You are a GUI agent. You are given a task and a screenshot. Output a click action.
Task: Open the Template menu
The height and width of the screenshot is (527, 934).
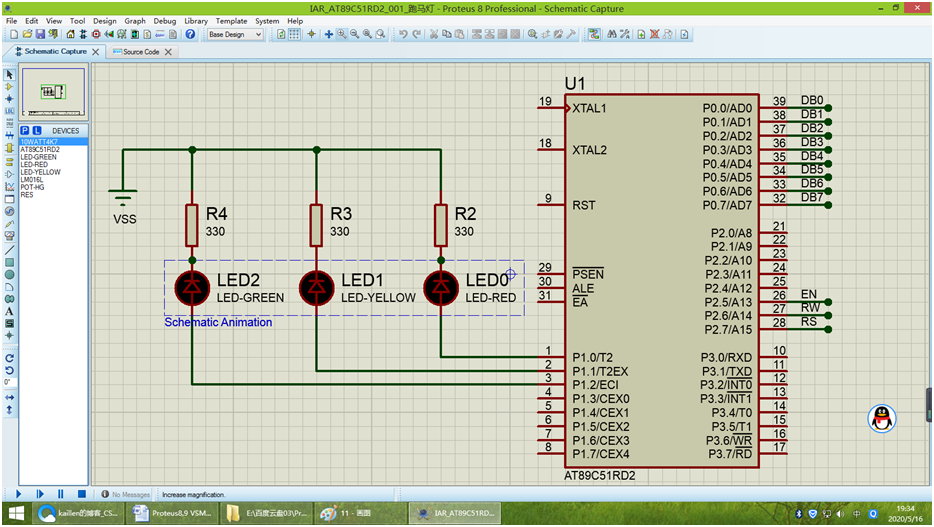232,21
